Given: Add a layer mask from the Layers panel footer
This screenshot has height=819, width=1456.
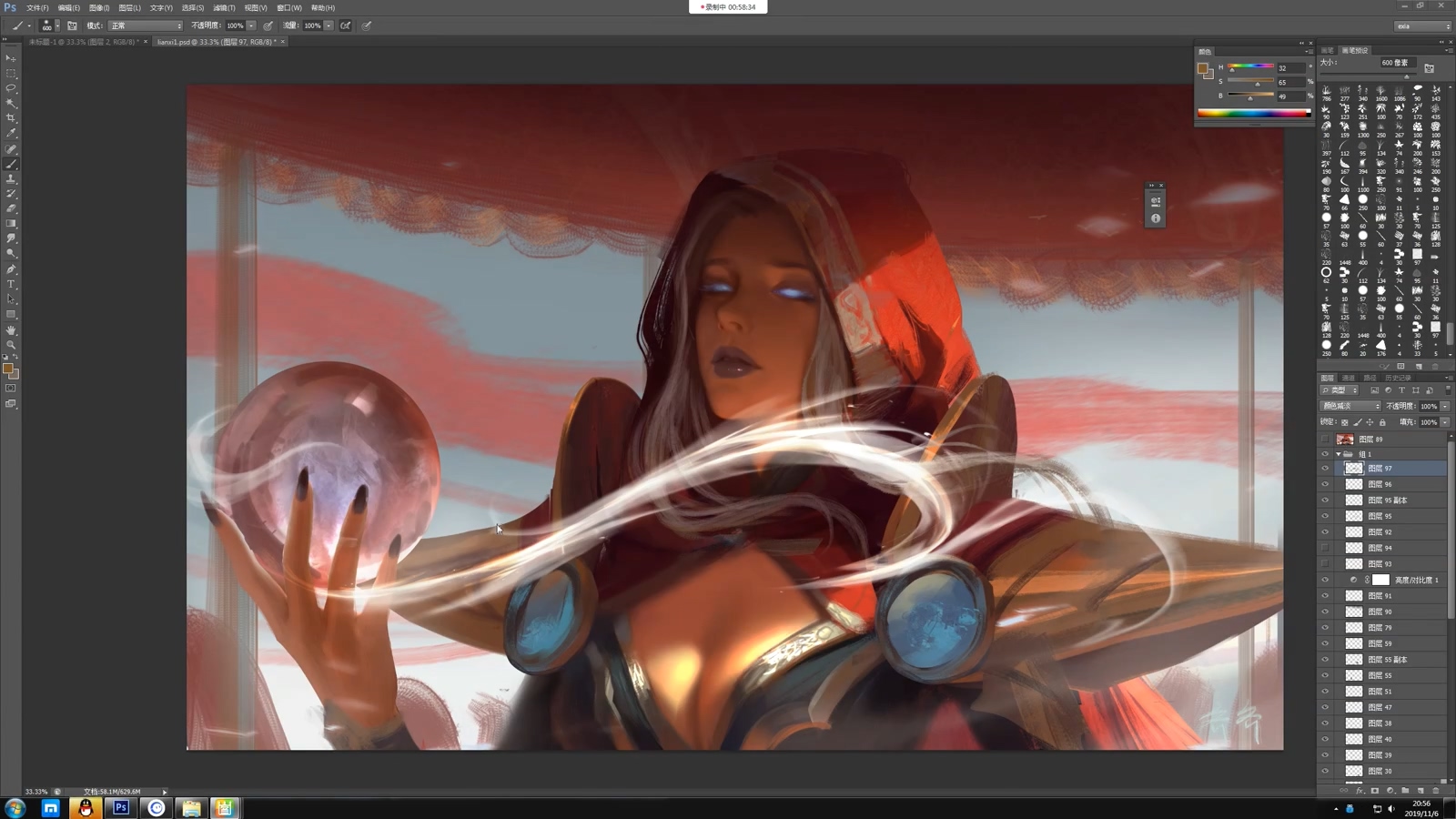Looking at the screenshot, I should [x=1375, y=790].
